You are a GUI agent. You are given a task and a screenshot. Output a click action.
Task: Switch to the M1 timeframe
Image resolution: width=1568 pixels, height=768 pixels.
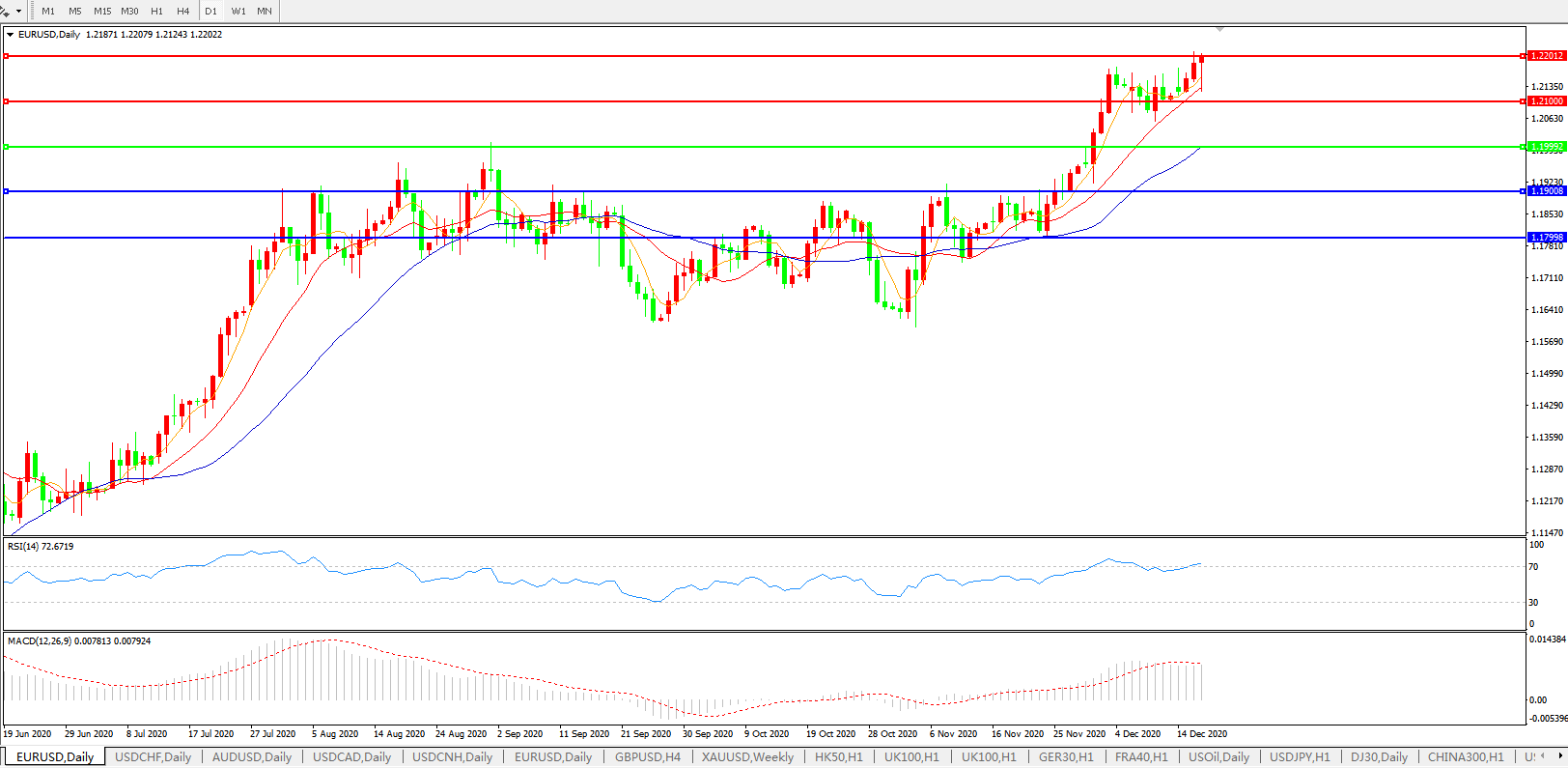click(48, 12)
